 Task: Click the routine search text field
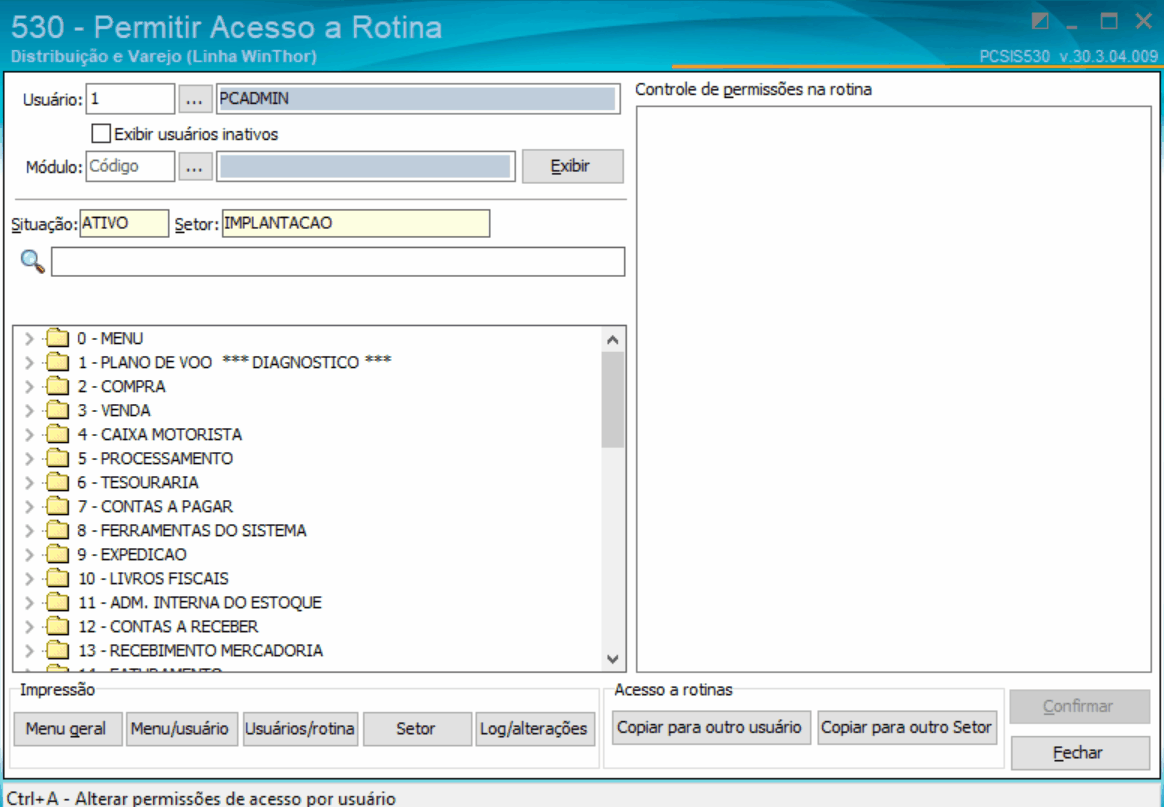[x=338, y=262]
